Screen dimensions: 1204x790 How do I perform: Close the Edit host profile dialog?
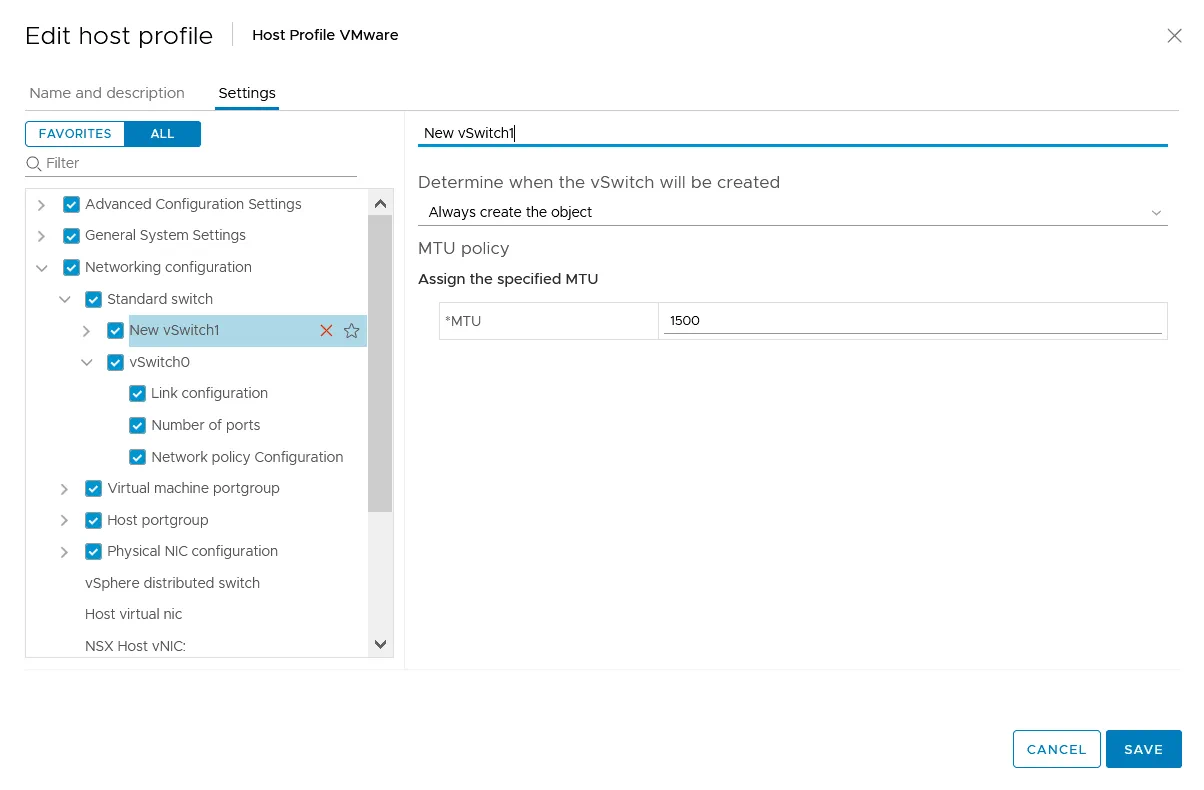pos(1174,36)
